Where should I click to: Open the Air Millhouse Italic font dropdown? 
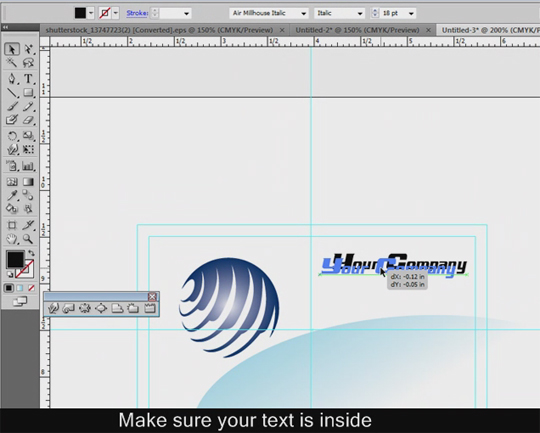303,13
